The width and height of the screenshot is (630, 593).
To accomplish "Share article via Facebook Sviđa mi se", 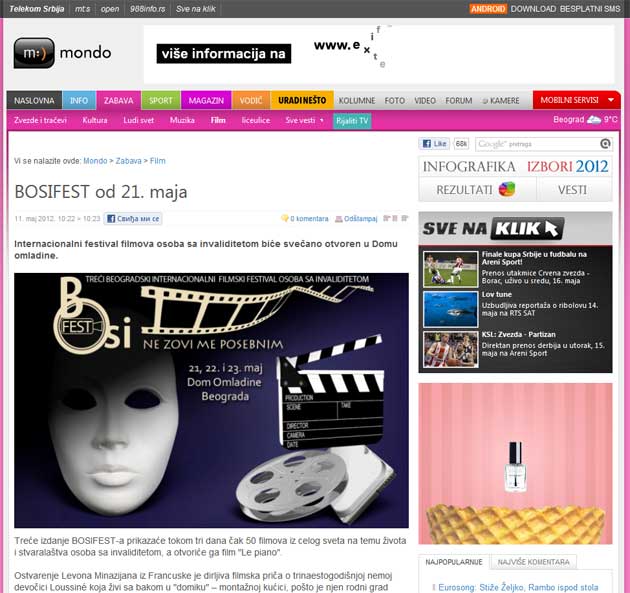I will [132, 218].
